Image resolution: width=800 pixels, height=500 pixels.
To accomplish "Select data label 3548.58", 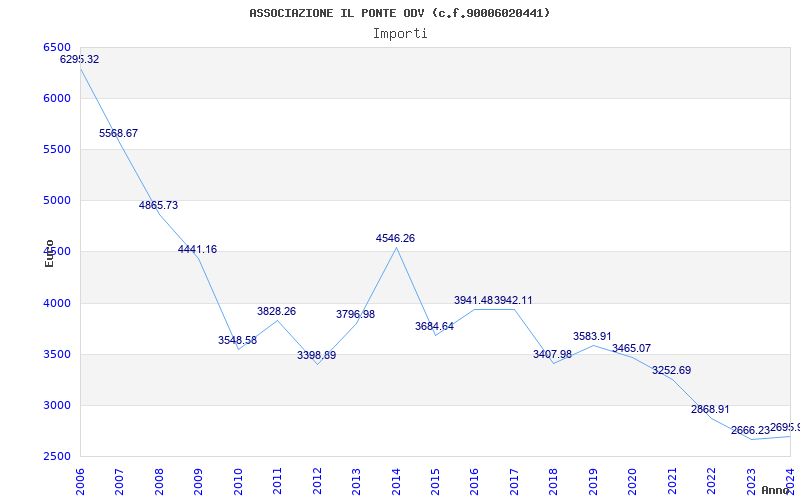I will point(237,340).
